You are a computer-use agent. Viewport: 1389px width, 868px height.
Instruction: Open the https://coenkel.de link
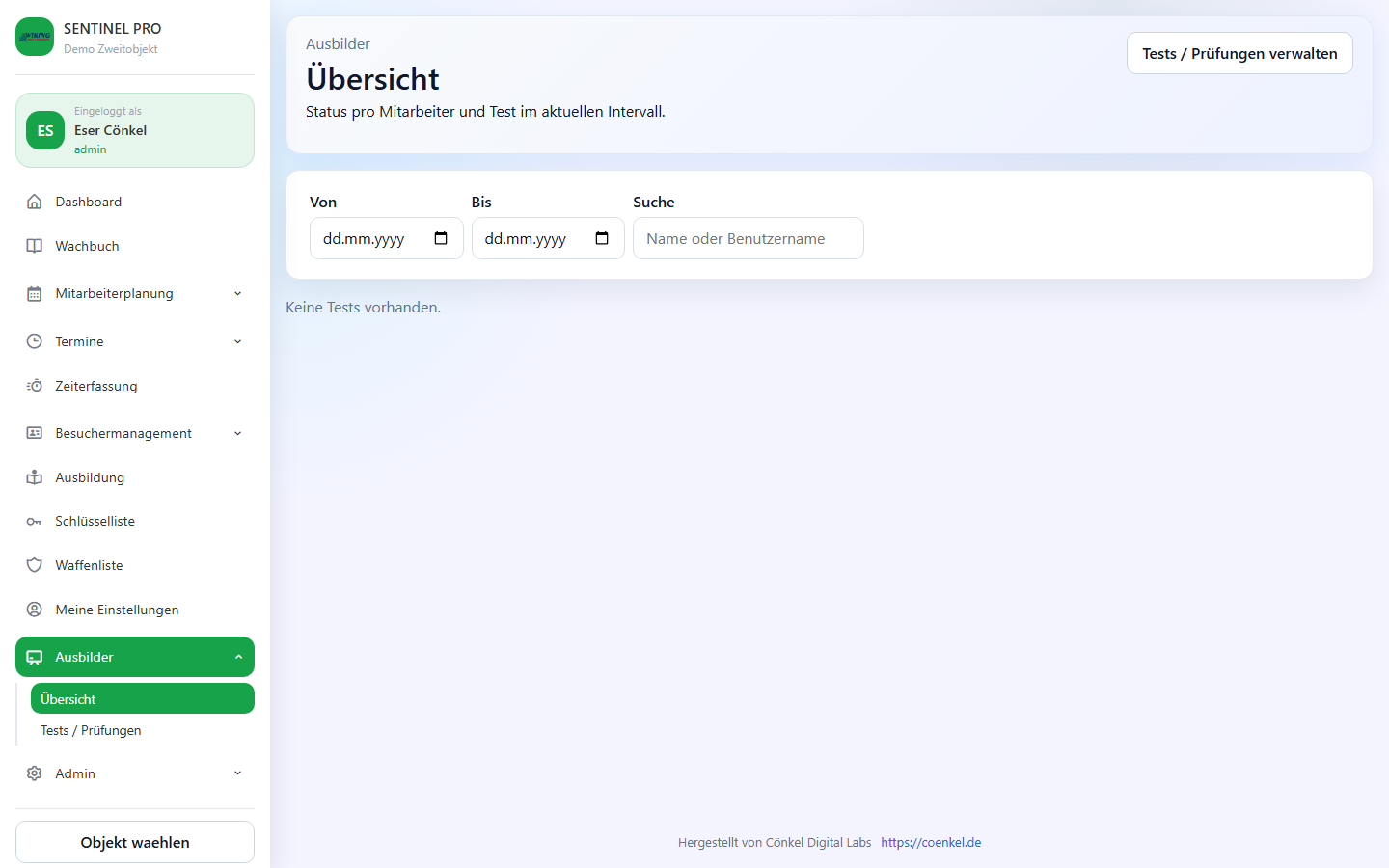click(x=931, y=842)
